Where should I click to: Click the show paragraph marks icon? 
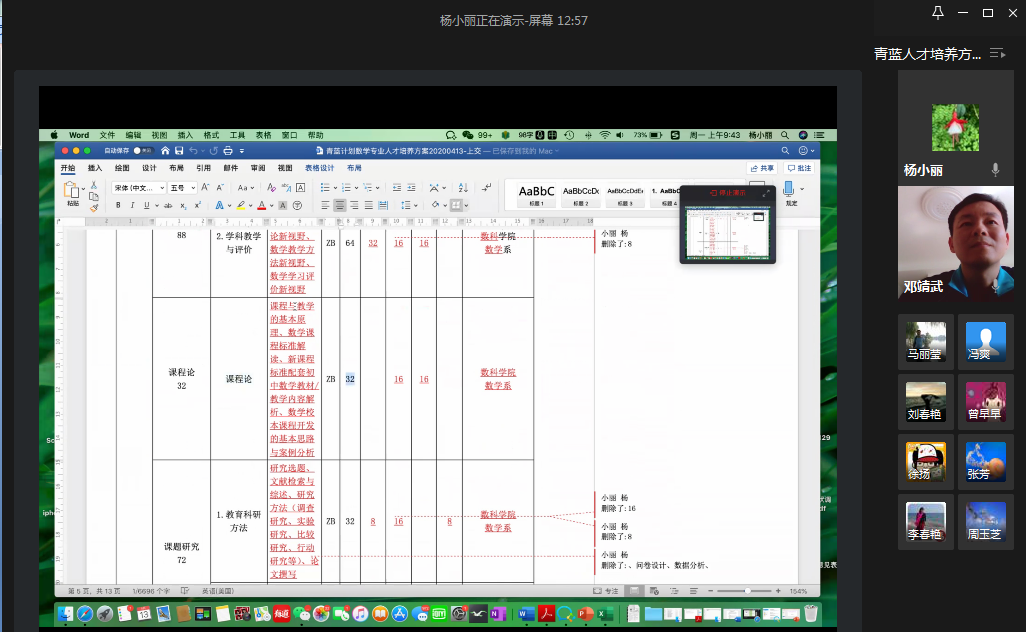486,188
